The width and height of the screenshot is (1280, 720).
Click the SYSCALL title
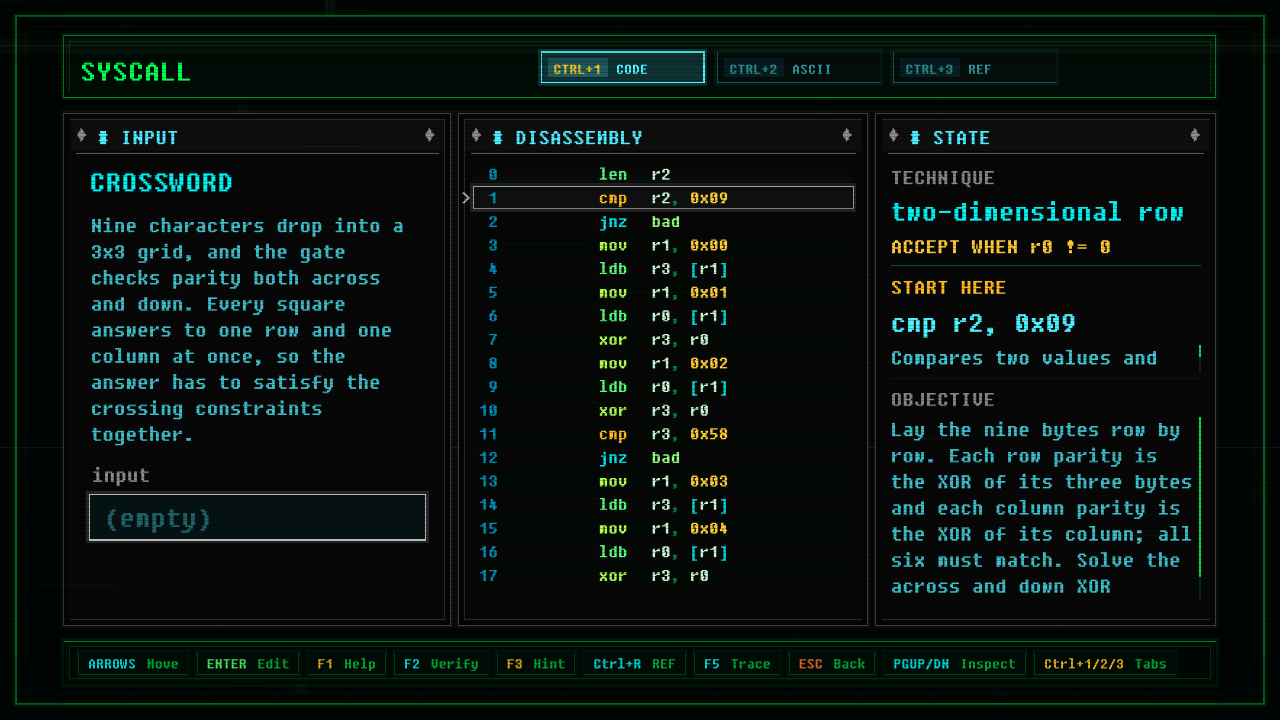(x=135, y=72)
